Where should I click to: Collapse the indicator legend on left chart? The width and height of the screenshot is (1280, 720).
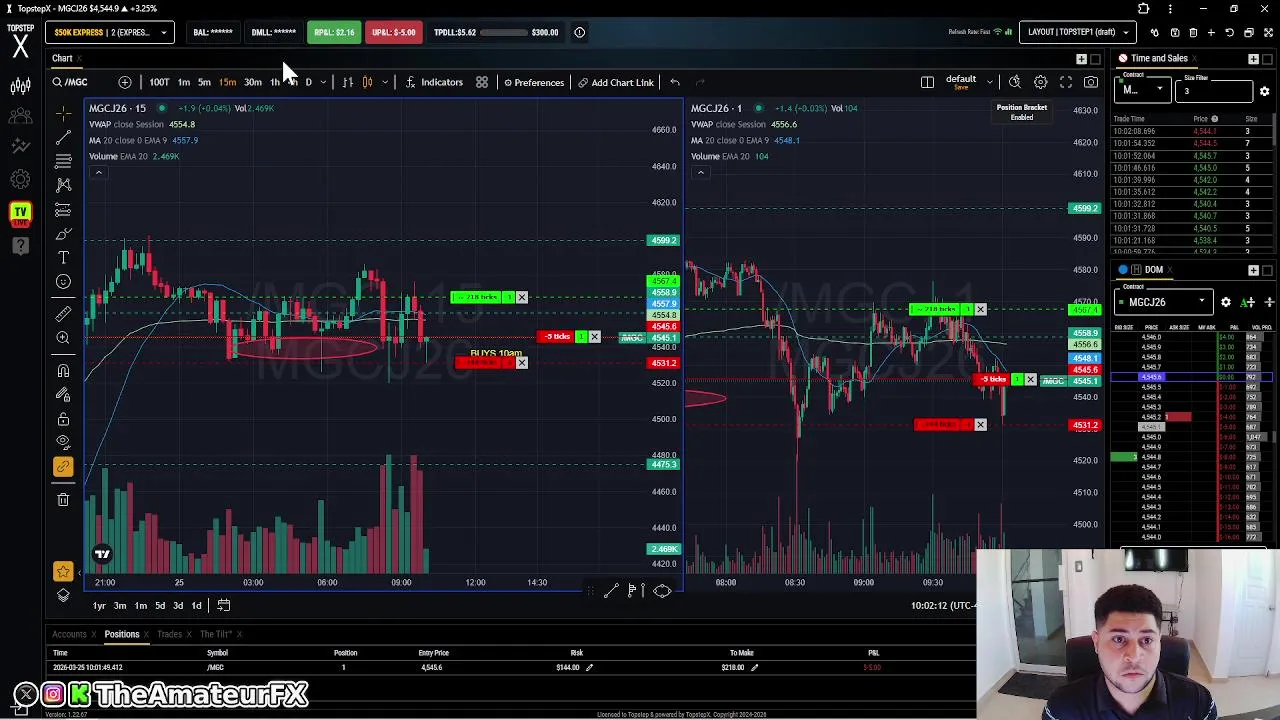point(98,172)
